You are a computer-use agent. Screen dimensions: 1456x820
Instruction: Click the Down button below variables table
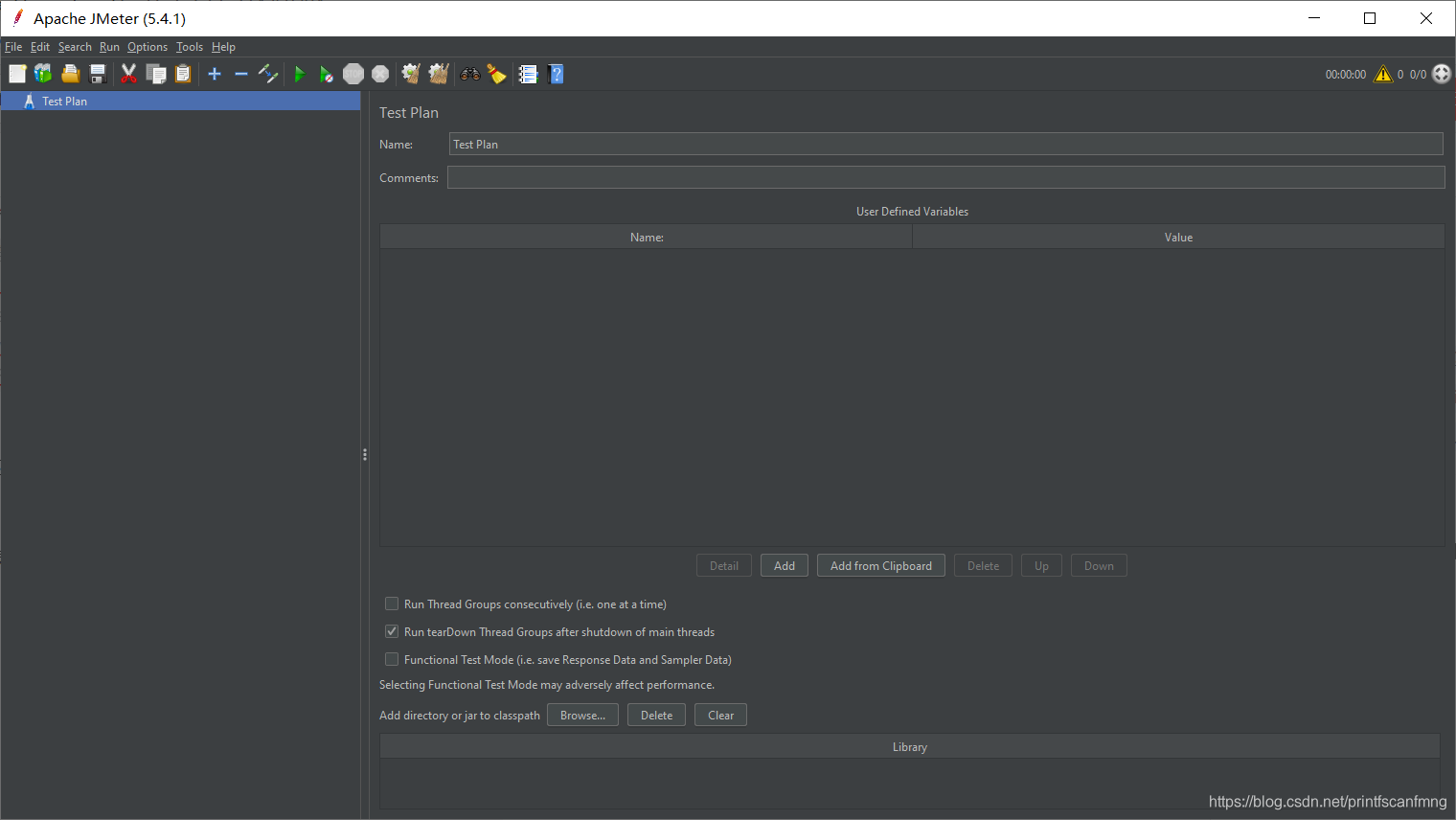1099,565
